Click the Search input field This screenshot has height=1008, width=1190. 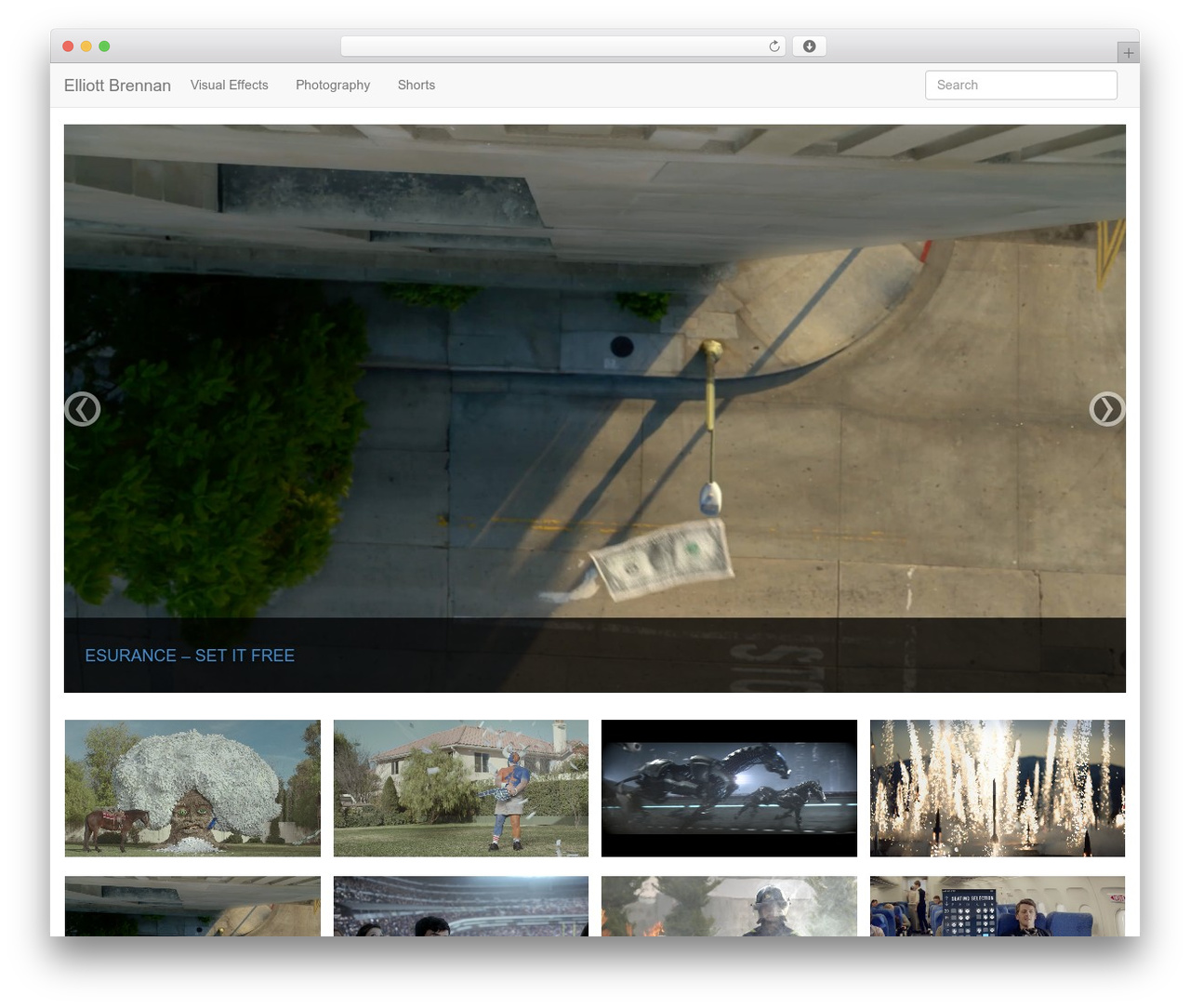coord(1021,85)
